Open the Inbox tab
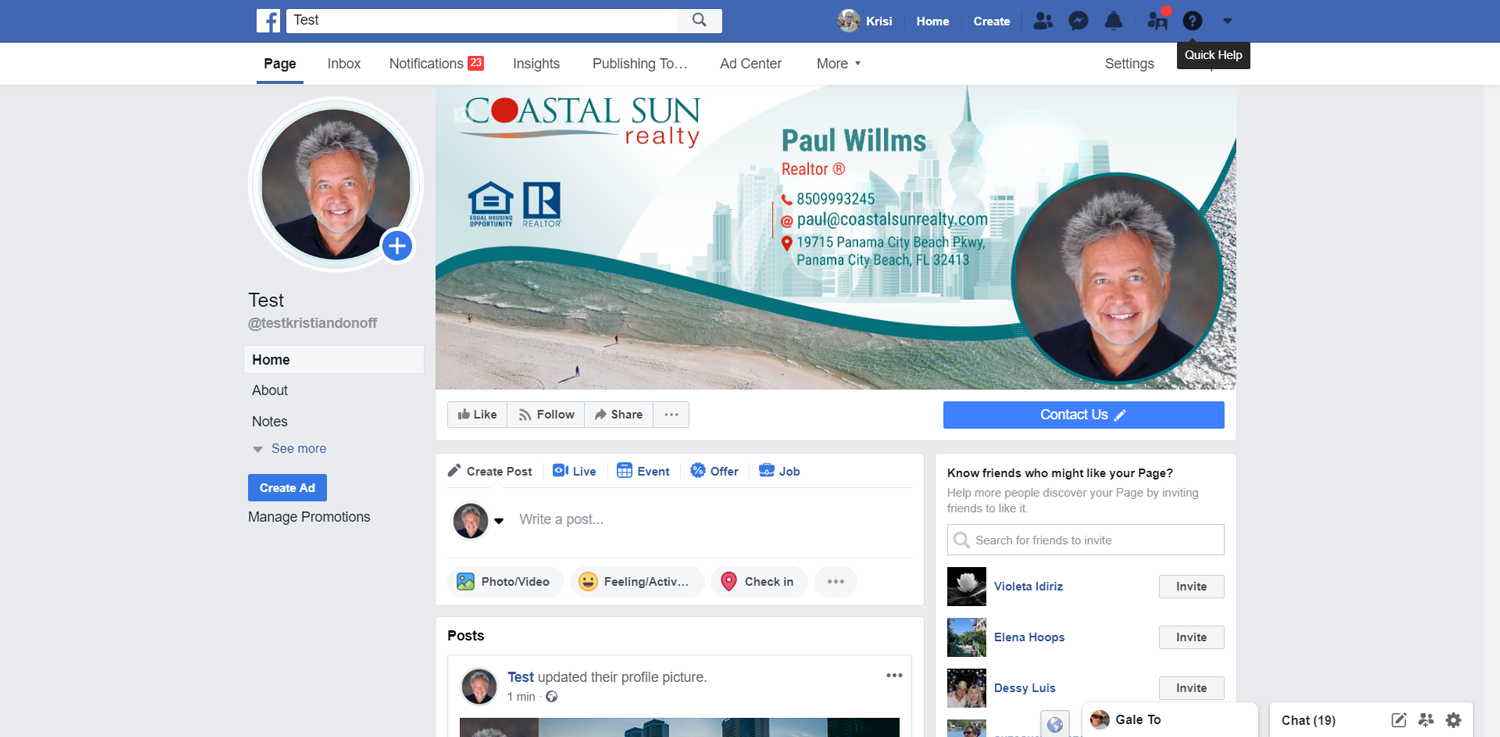The image size is (1500, 737). (x=343, y=63)
